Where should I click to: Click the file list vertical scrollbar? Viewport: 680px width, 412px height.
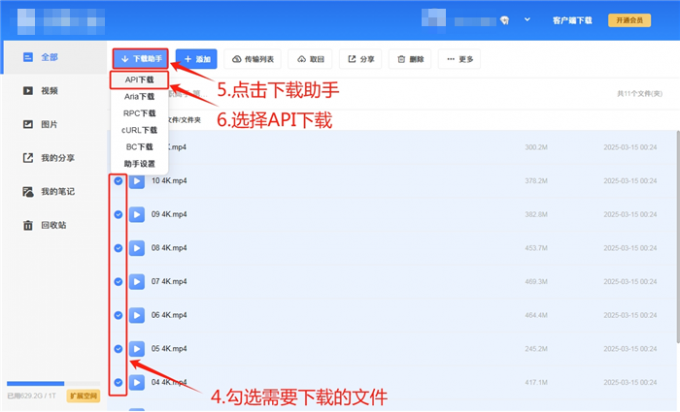click(677, 236)
